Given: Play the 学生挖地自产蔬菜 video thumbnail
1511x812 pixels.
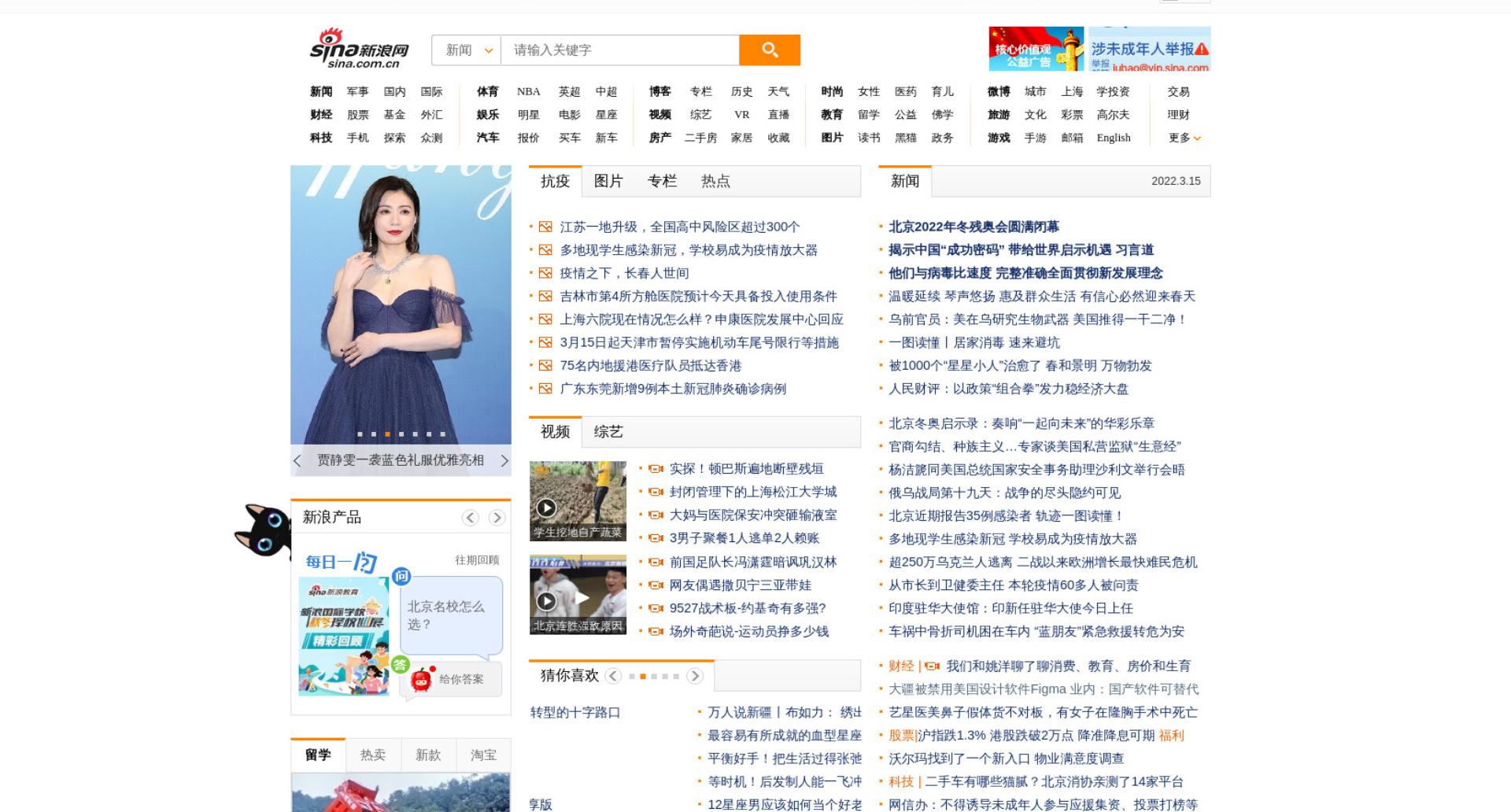Looking at the screenshot, I should coord(578,501).
